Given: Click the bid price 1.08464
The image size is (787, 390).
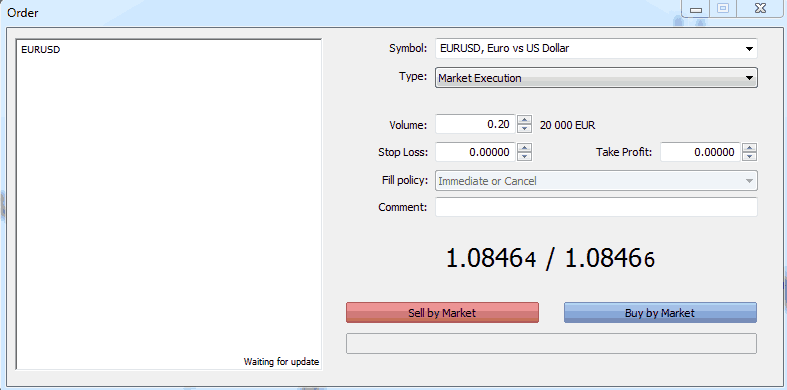Looking at the screenshot, I should click(x=491, y=258).
